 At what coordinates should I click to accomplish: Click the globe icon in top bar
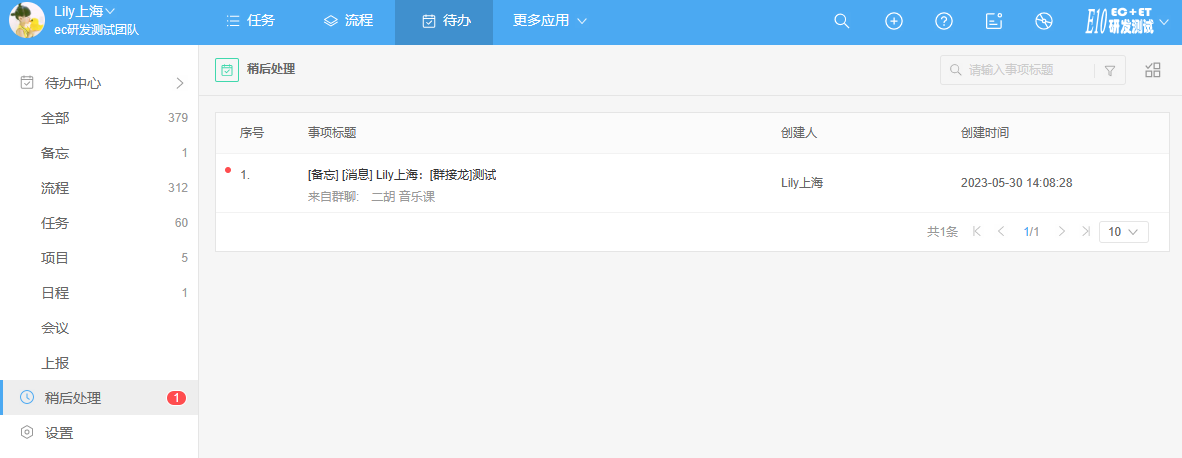[1044, 21]
